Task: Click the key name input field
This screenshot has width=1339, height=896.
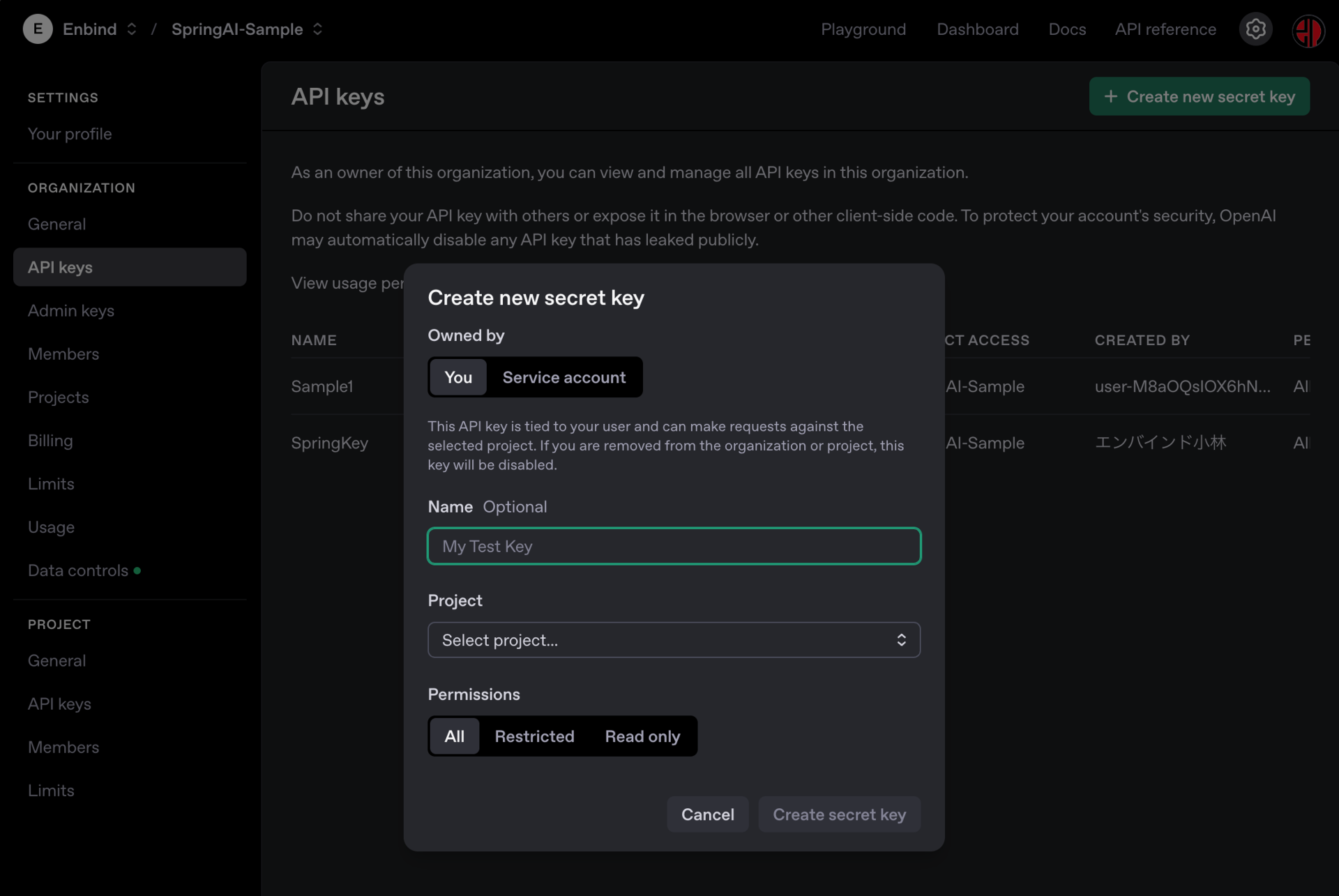Action: (x=674, y=546)
